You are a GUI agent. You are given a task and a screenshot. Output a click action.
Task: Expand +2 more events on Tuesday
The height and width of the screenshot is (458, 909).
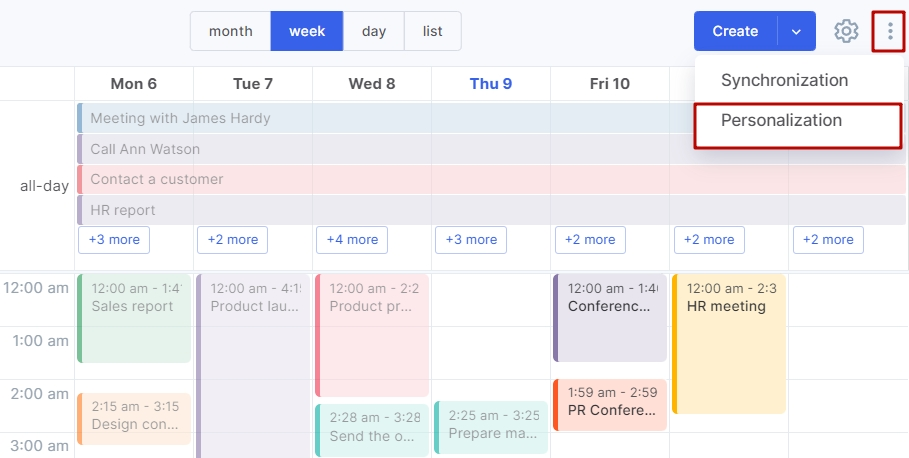(x=232, y=240)
